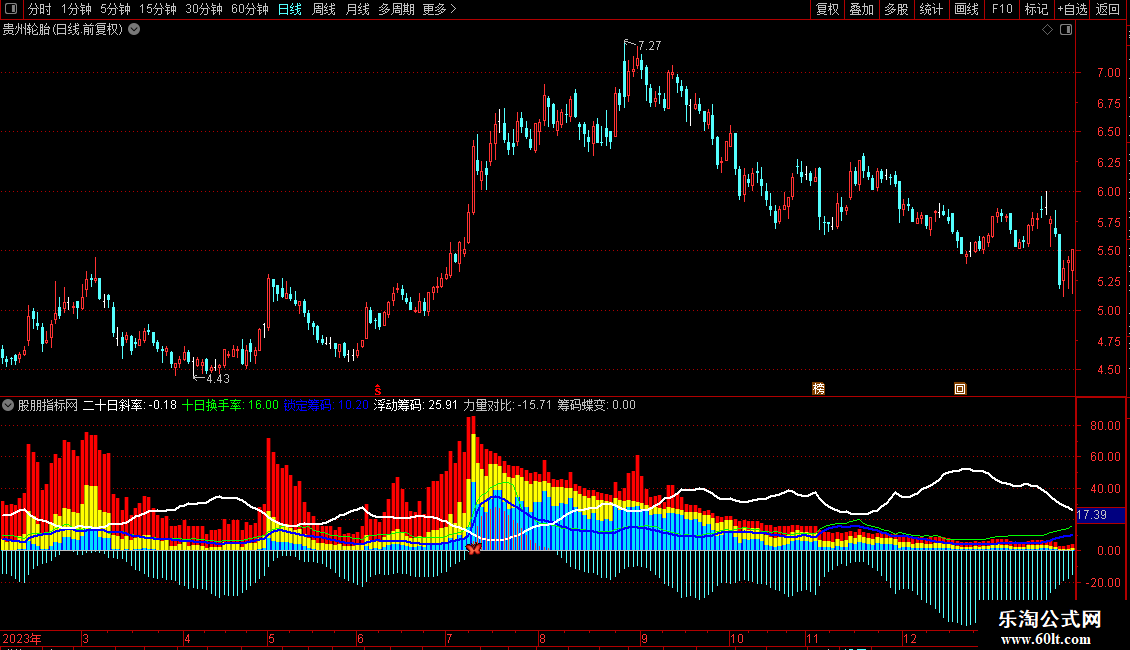
Task: Expand dropdown next to 贵州轮胎 title
Action: [x=134, y=30]
